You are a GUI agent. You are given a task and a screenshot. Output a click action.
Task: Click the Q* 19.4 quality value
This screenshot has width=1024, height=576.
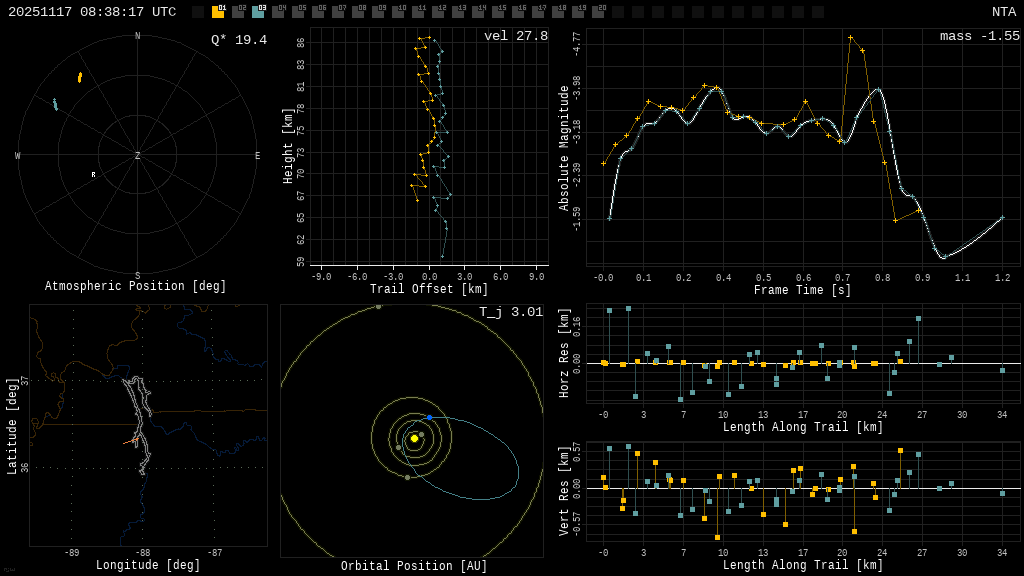[x=238, y=40]
